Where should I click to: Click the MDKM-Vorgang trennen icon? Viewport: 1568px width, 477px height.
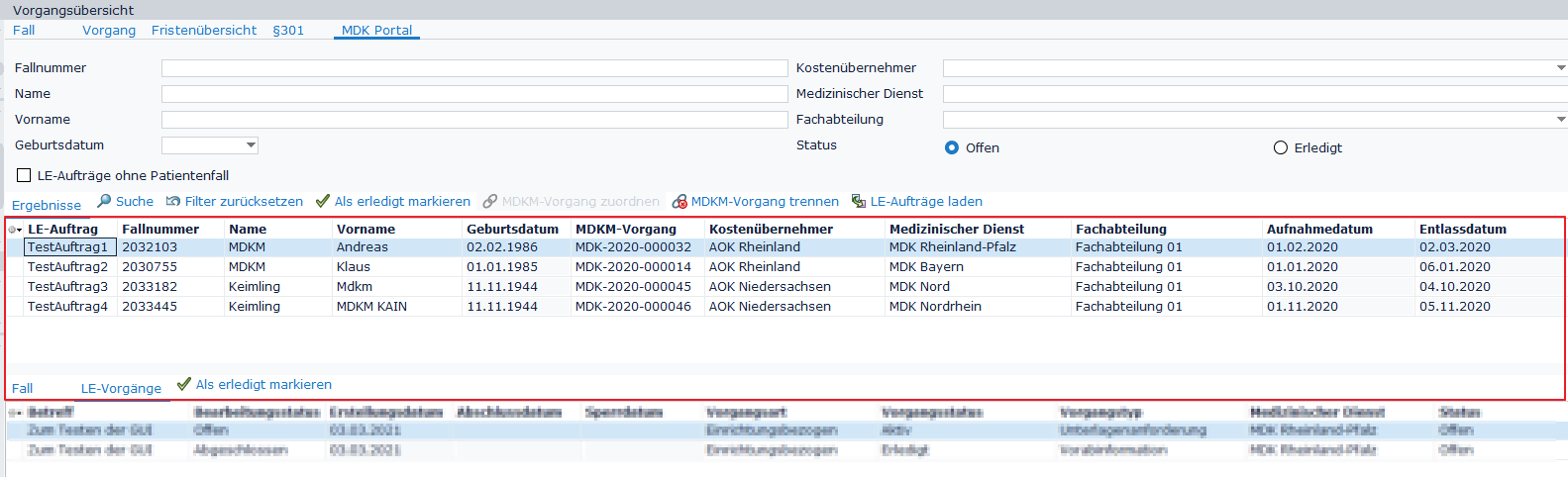pos(679,201)
